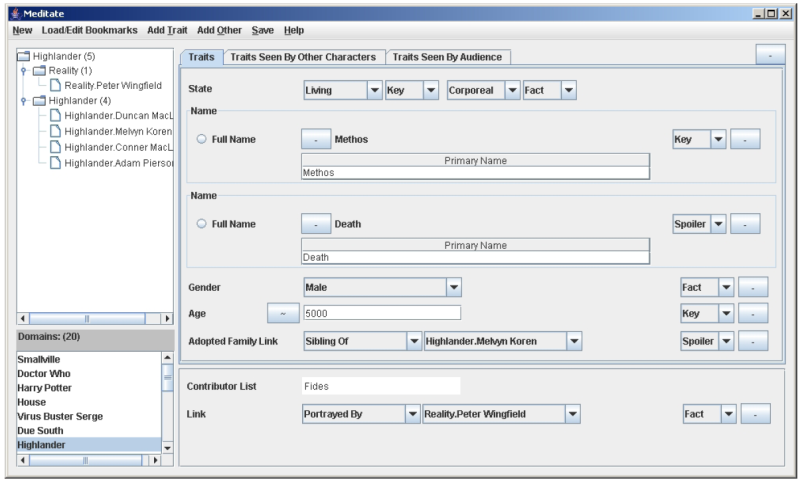This screenshot has width=800, height=480.
Task: Select Virus Buster Serge domain
Action: 89,416
